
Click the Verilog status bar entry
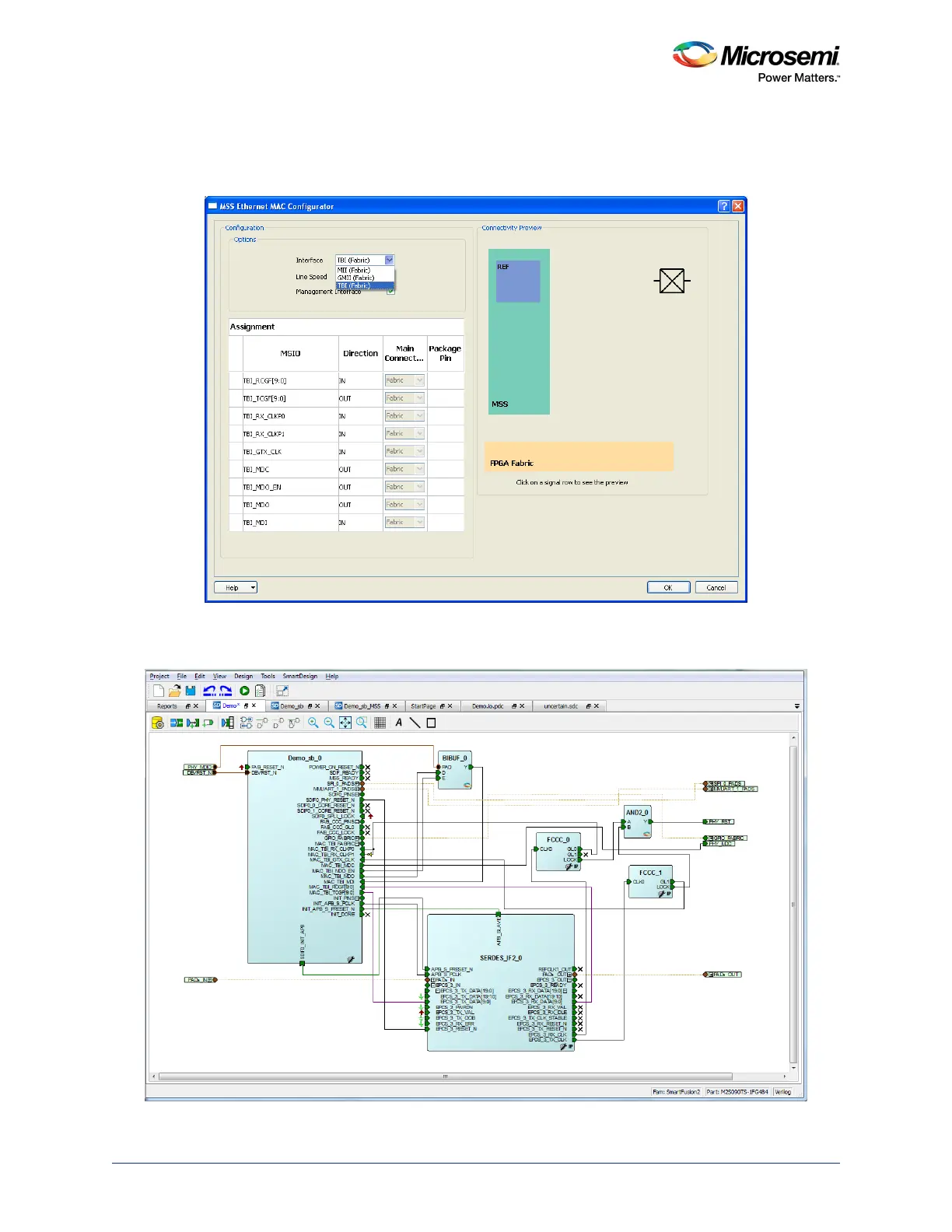click(x=782, y=1092)
